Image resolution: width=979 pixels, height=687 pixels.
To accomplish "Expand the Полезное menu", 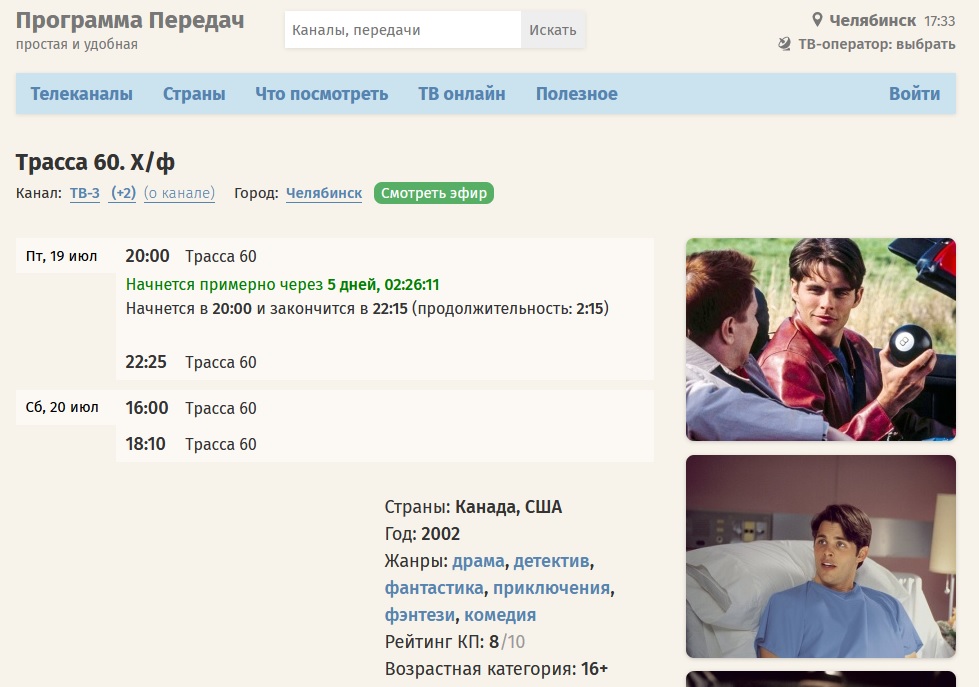I will [x=576, y=94].
